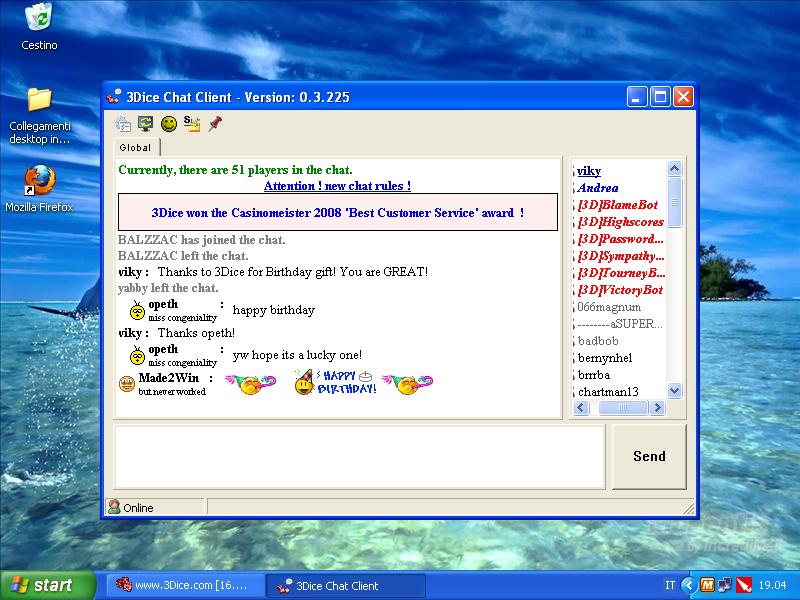Click the 'Currently, there are 51 players' text
The image size is (800, 600).
click(235, 170)
